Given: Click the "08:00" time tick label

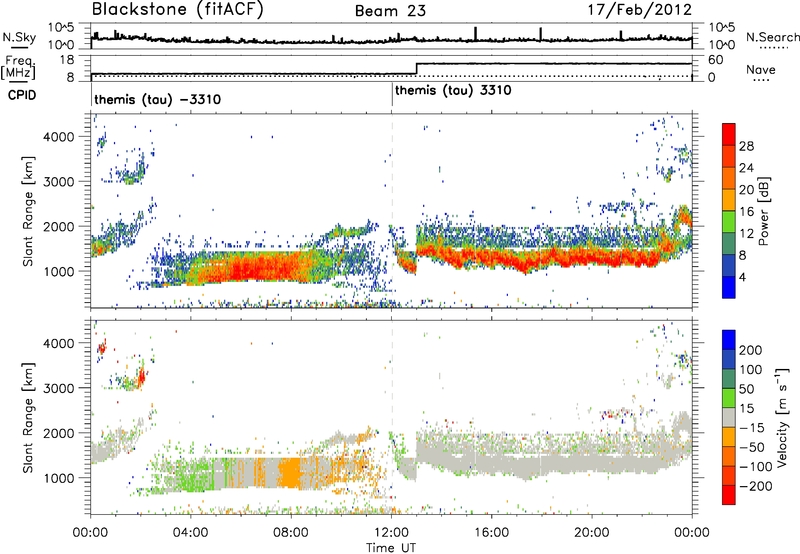Looking at the screenshot, I should pyautogui.click(x=291, y=533).
